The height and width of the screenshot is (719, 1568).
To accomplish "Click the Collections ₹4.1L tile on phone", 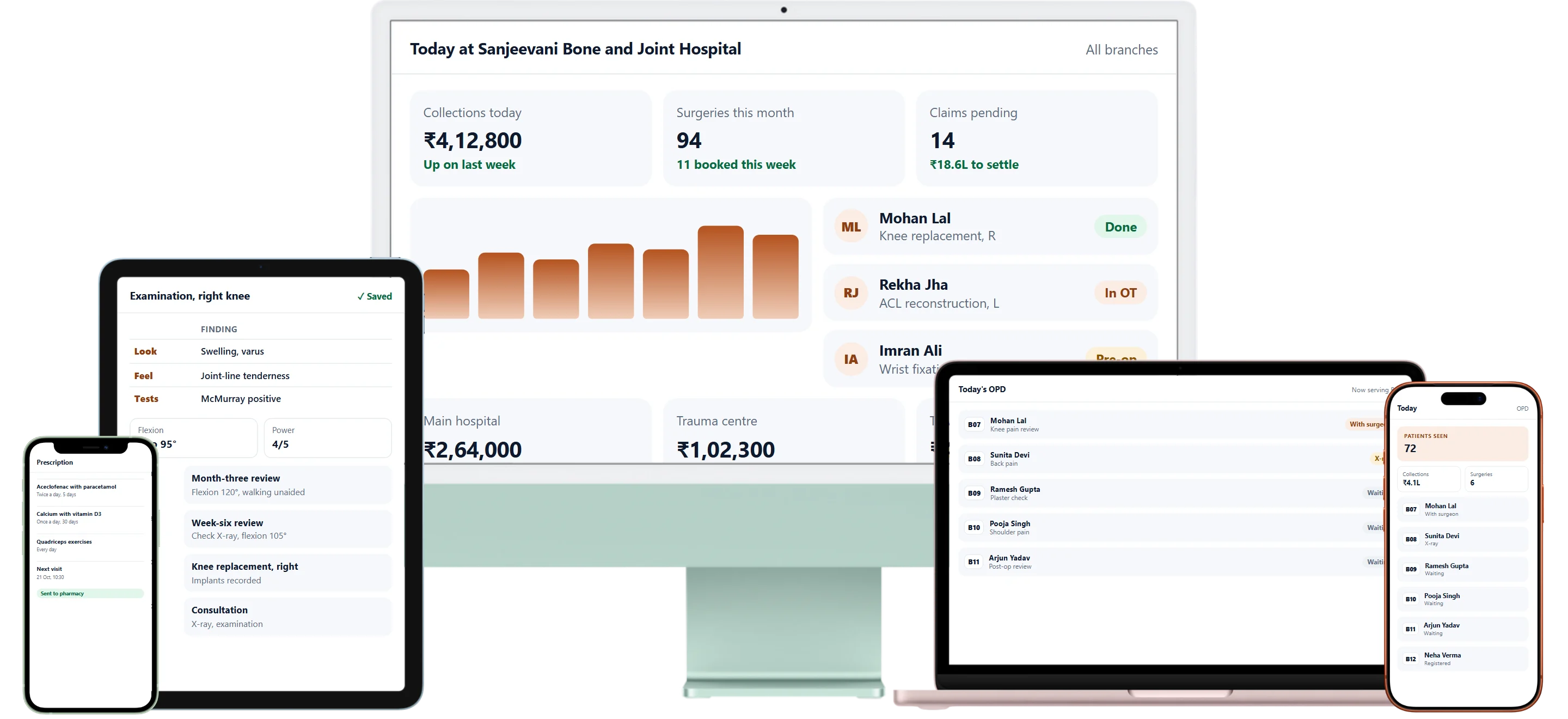I will (x=1429, y=479).
